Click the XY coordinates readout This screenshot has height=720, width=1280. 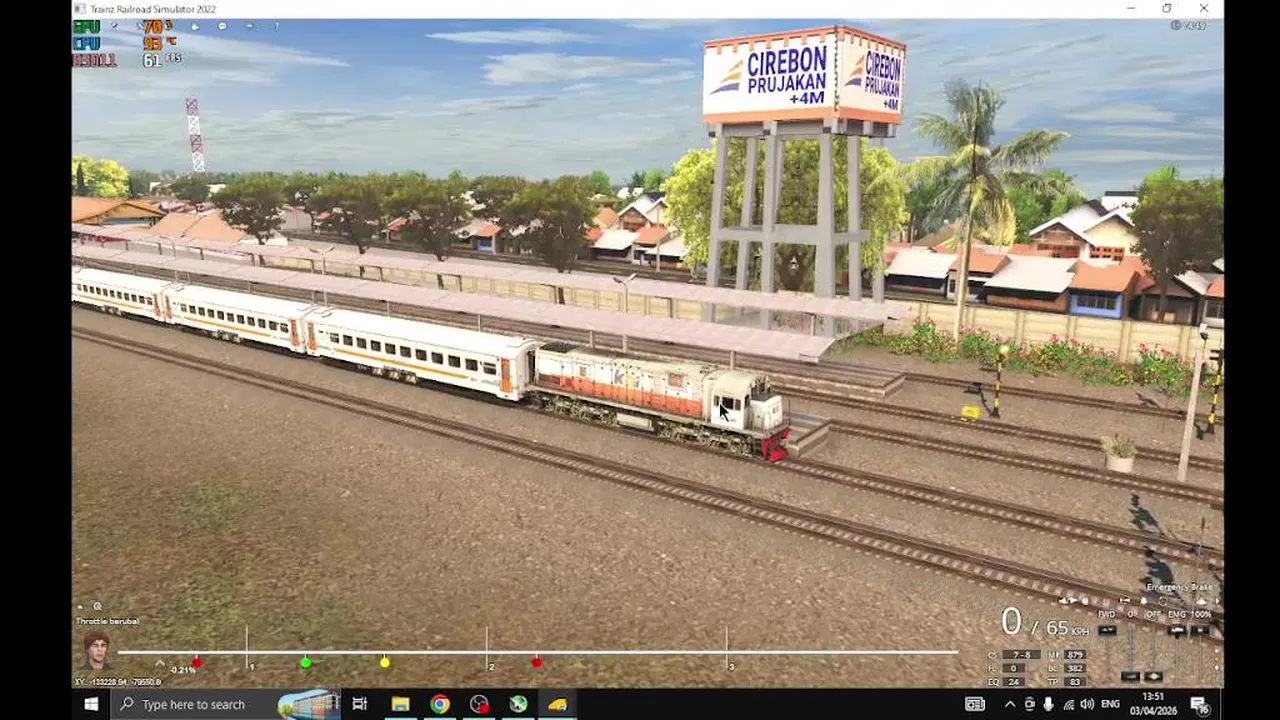tap(118, 682)
